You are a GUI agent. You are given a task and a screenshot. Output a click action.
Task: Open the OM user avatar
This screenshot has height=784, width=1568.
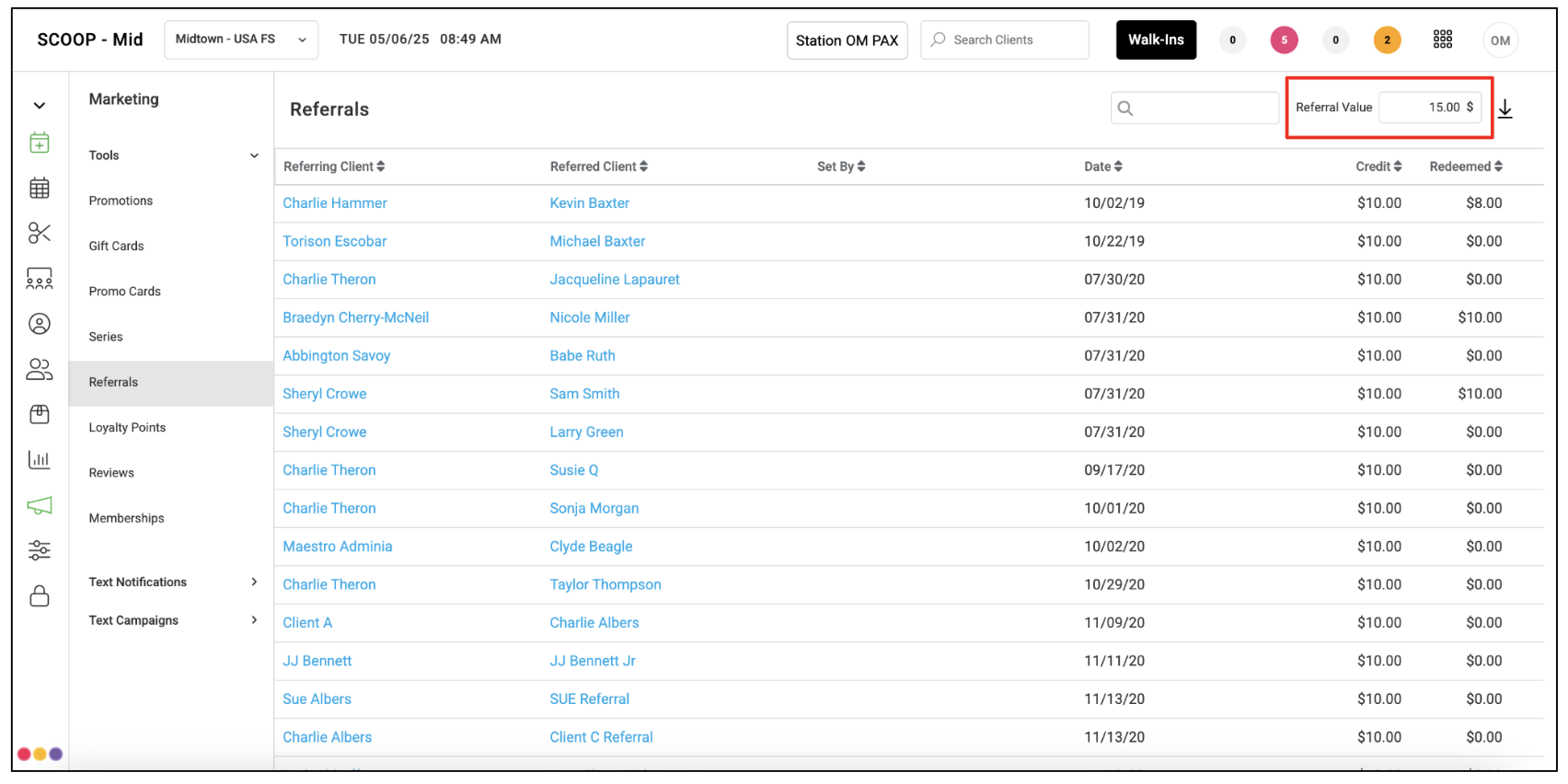[1501, 40]
